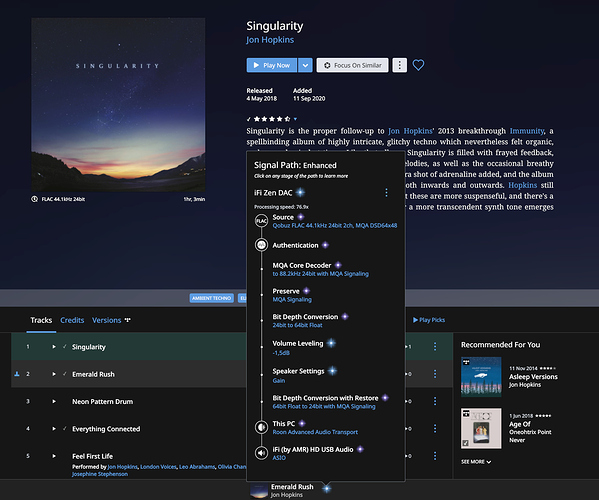This screenshot has height=500, width=599.
Task: Switch to the Tracks tab
Action: (x=41, y=320)
